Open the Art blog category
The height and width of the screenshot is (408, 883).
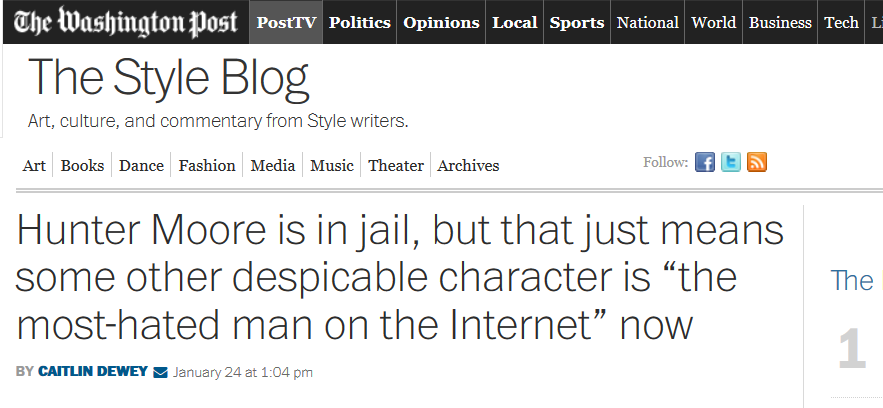[34, 166]
